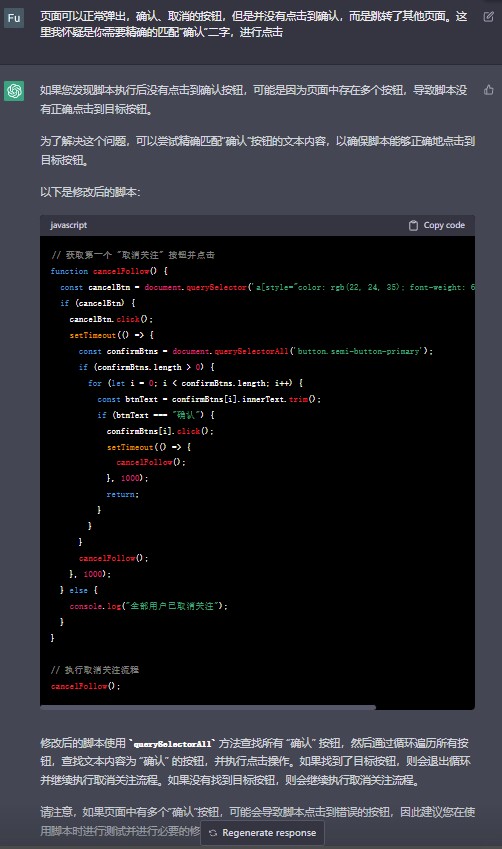Screen dimensions: 502x849
Task: Click the 'if (btnText === "确认")' line
Action: [x=156, y=415]
